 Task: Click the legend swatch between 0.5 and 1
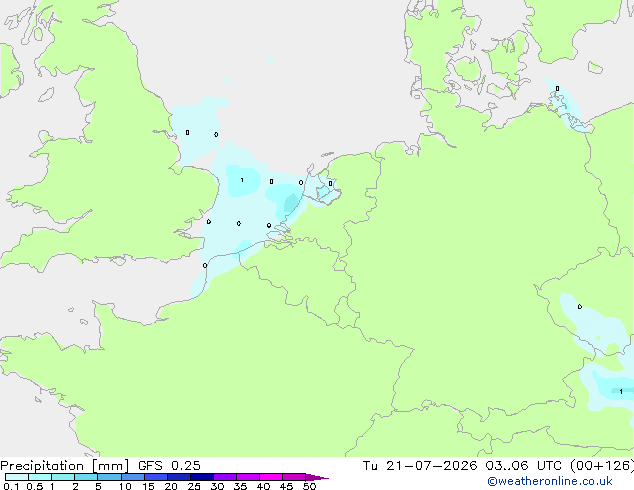click(x=40, y=477)
